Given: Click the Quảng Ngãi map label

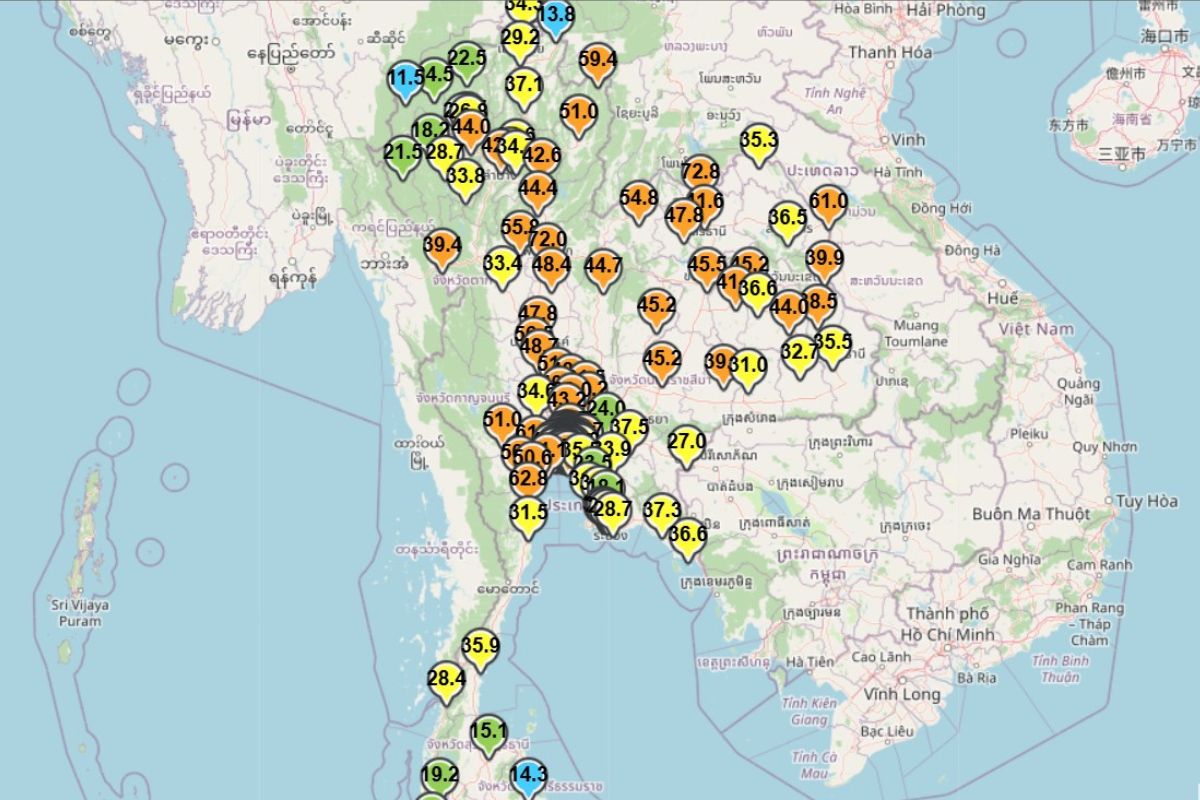Looking at the screenshot, I should (x=1078, y=391).
